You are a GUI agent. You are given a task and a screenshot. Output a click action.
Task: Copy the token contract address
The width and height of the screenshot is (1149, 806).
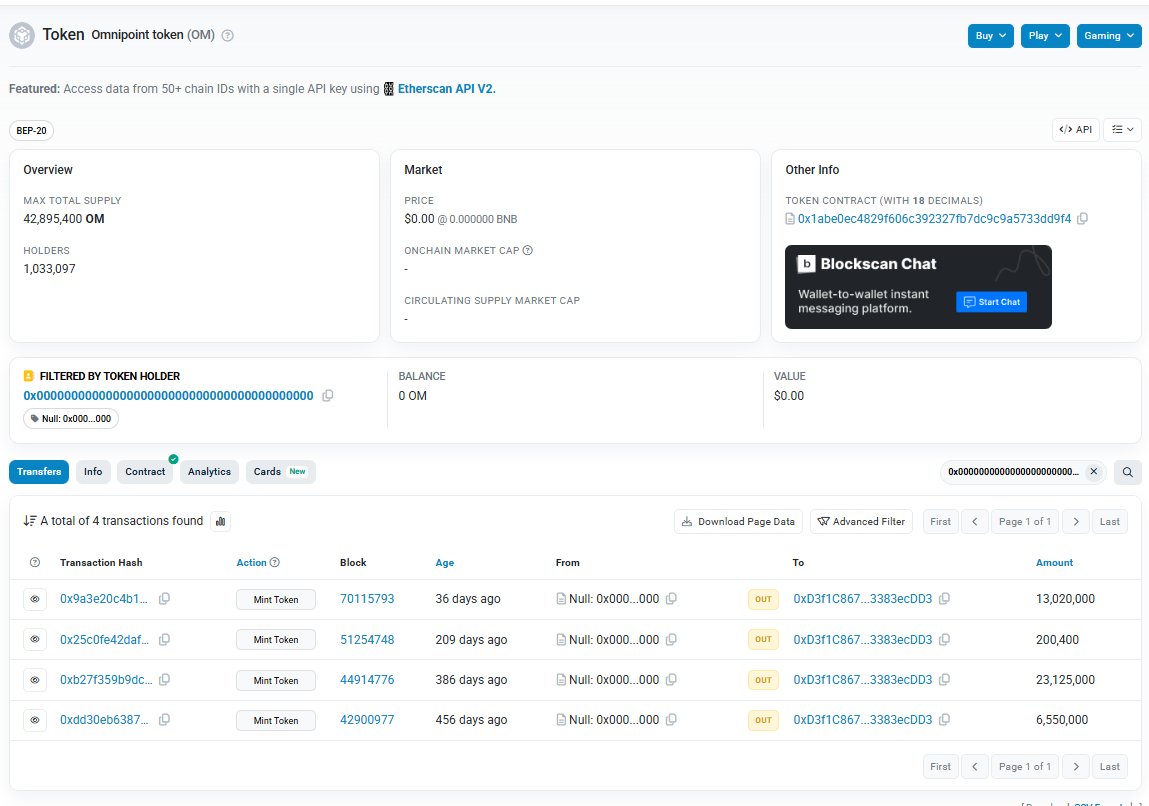(1082, 218)
